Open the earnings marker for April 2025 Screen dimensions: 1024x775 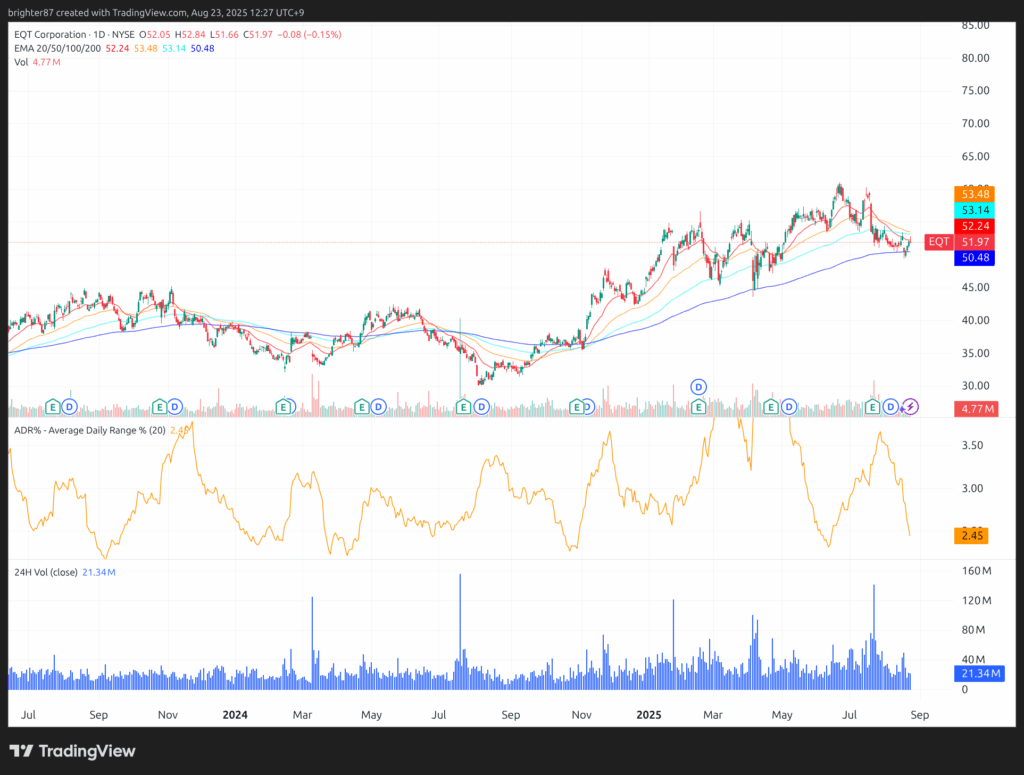pyautogui.click(x=771, y=407)
